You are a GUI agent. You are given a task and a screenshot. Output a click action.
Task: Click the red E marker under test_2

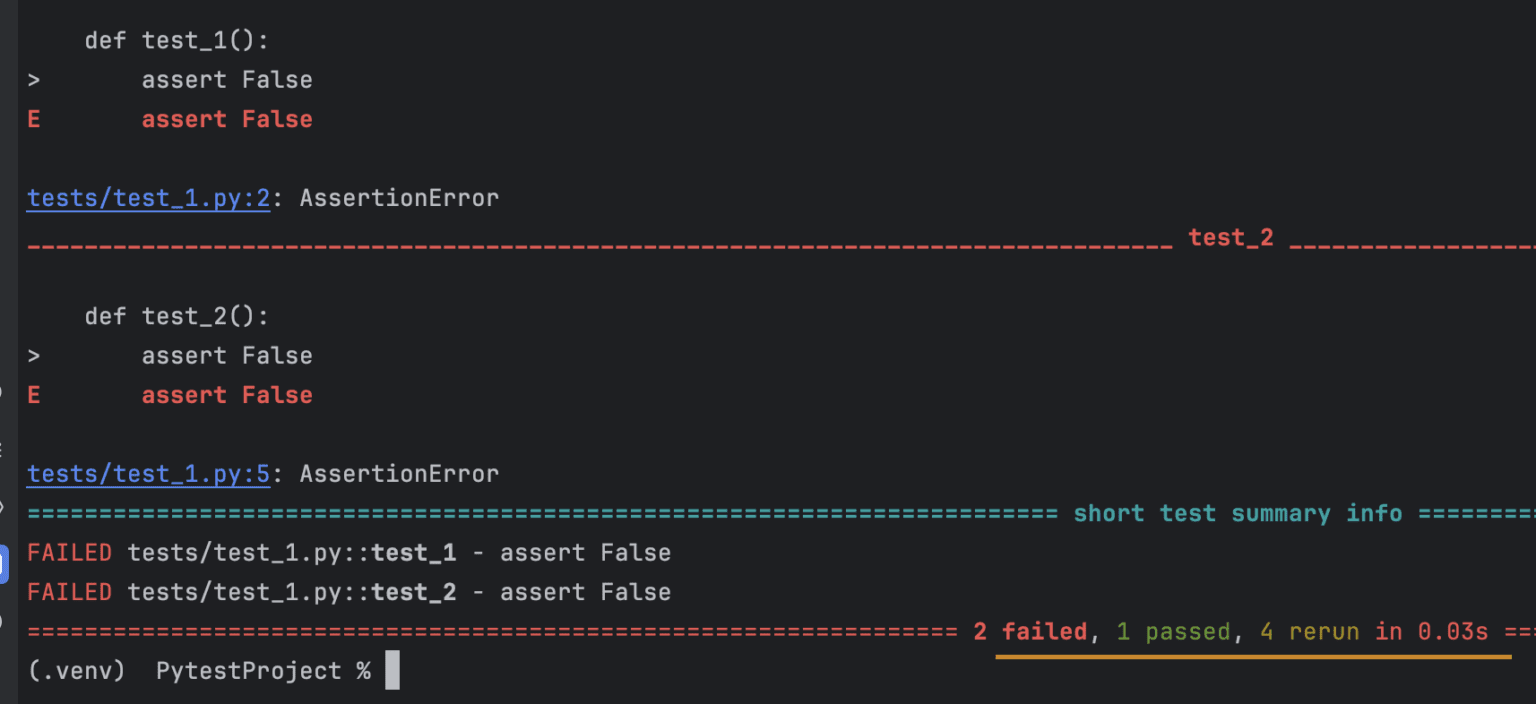34,396
